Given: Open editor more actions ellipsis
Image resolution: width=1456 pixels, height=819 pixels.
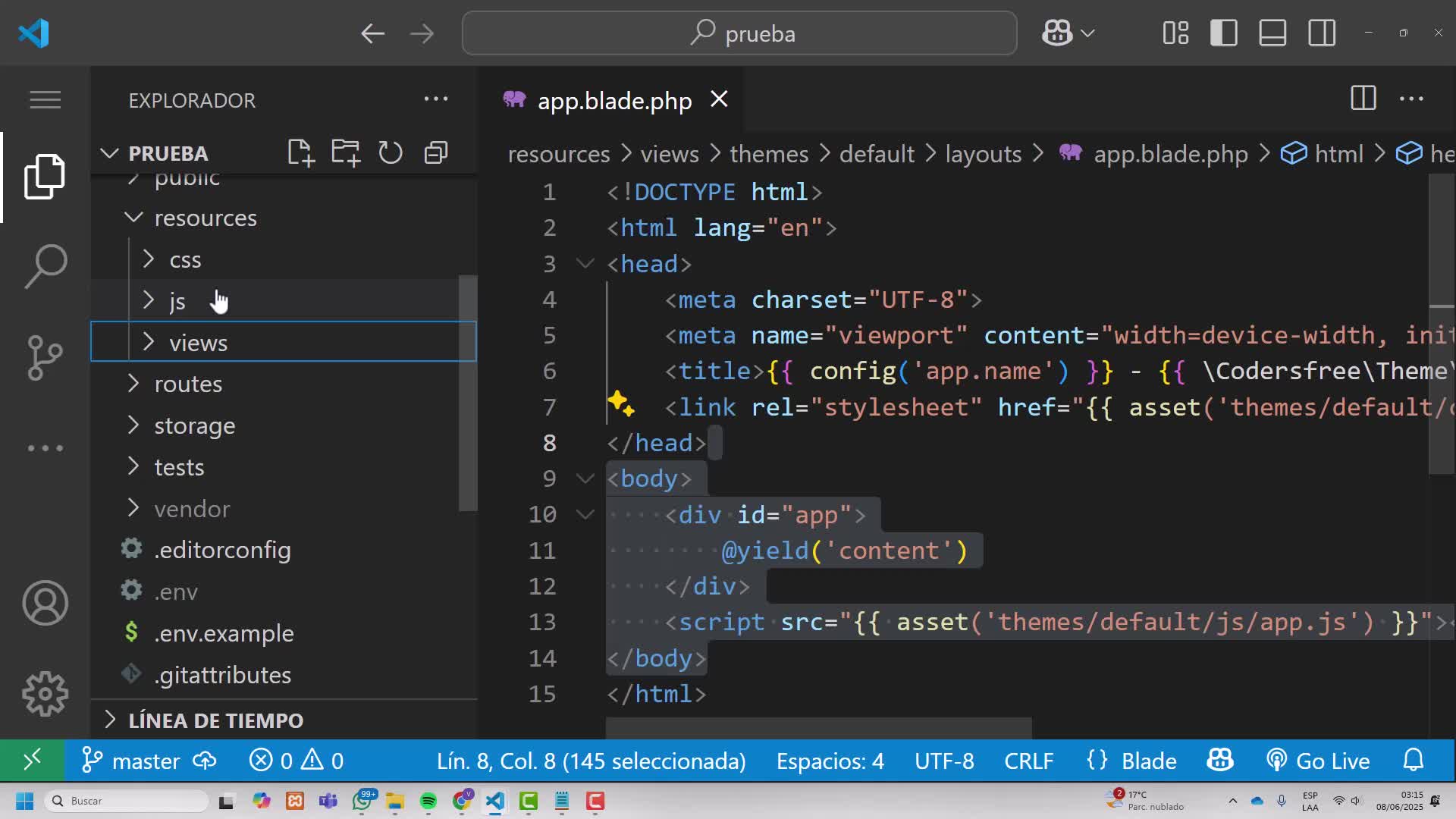Looking at the screenshot, I should pos(1411,99).
